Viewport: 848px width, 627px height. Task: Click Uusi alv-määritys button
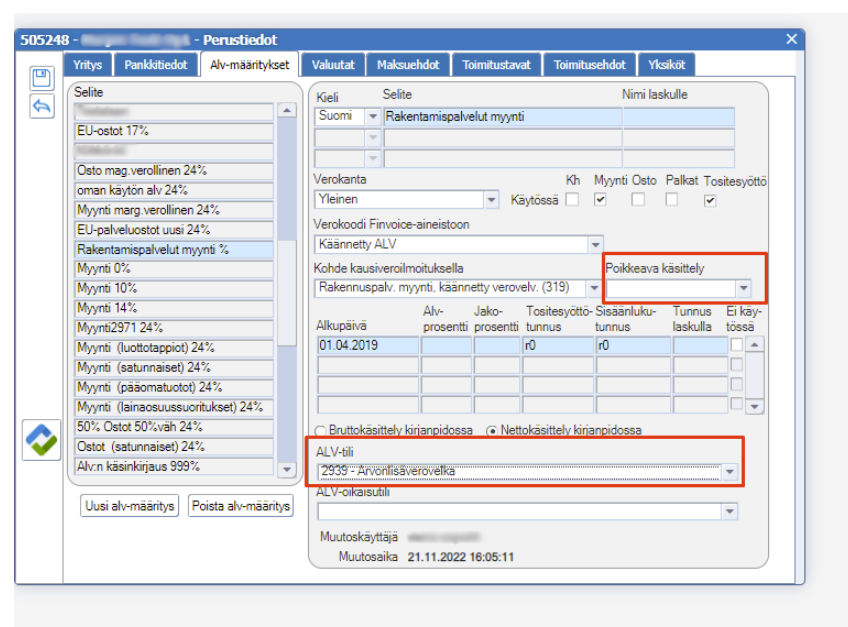click(x=130, y=506)
